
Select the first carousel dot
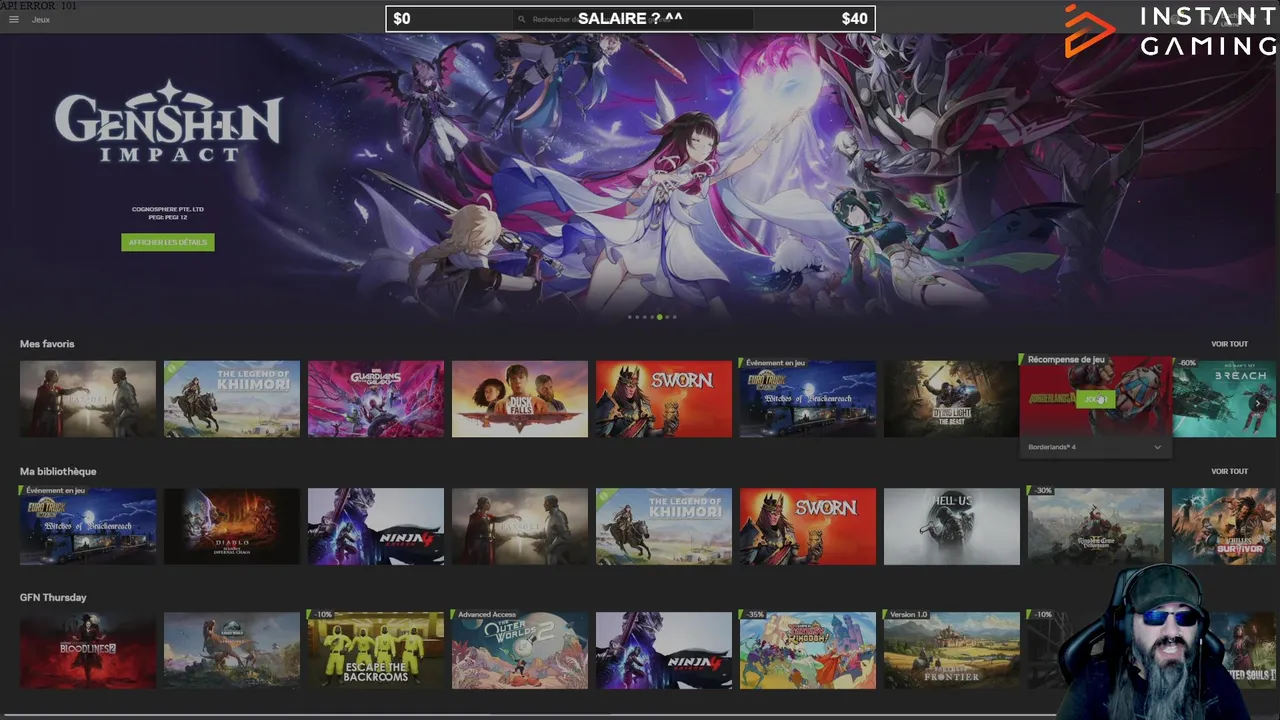629,317
